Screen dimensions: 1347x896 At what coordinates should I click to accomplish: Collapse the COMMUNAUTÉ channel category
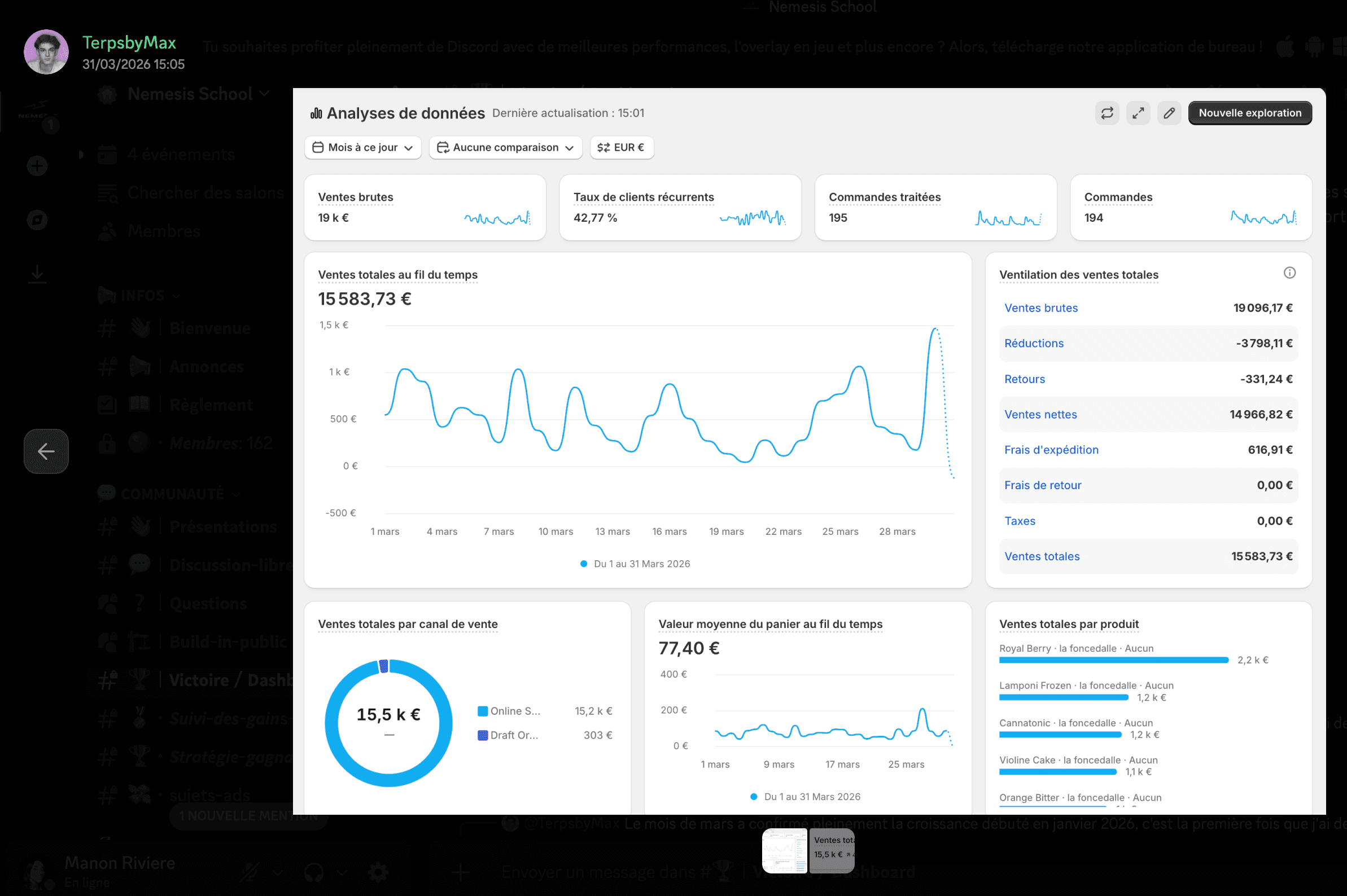pos(170,494)
